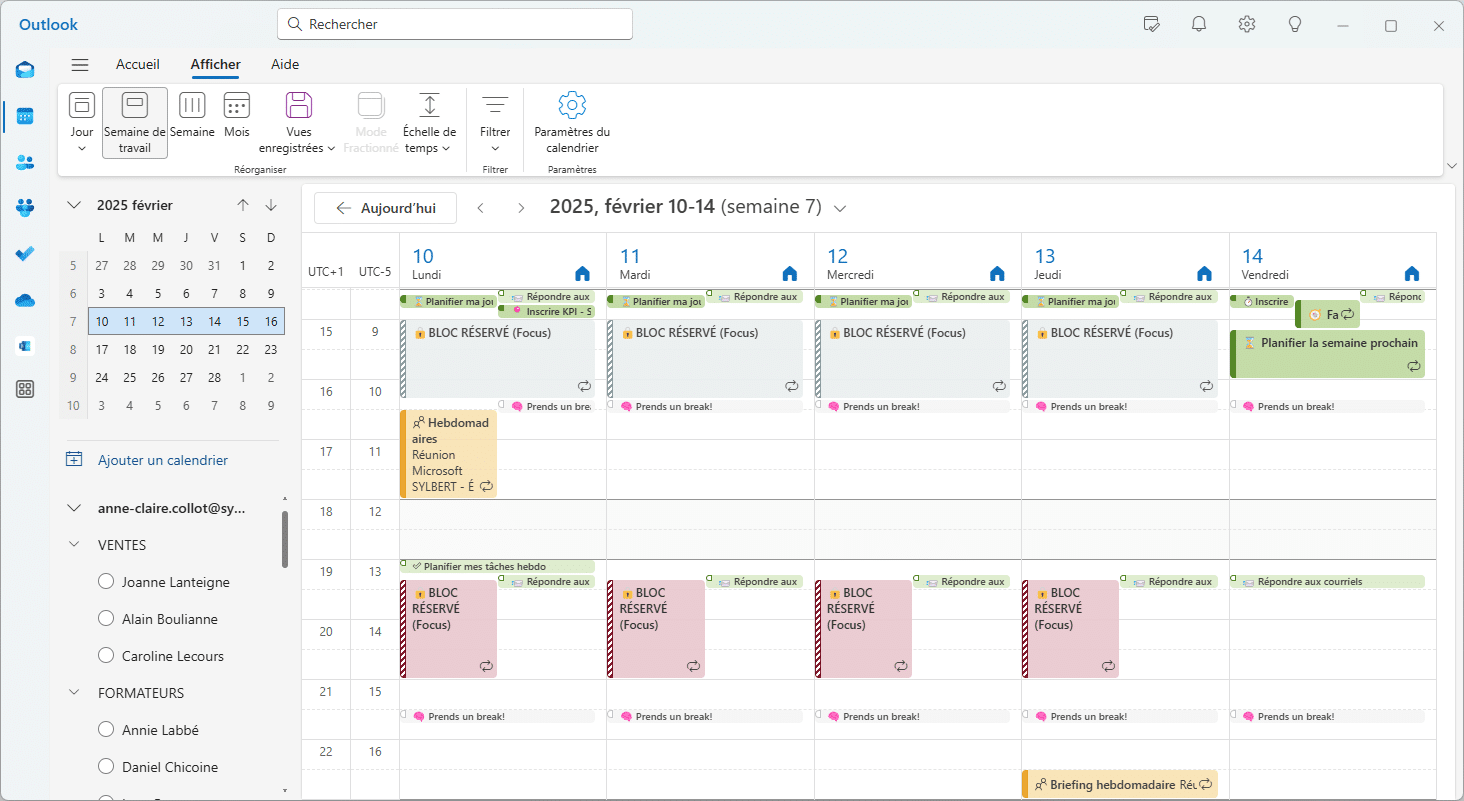Open the date range picker chevron
The image size is (1464, 801).
click(x=840, y=208)
